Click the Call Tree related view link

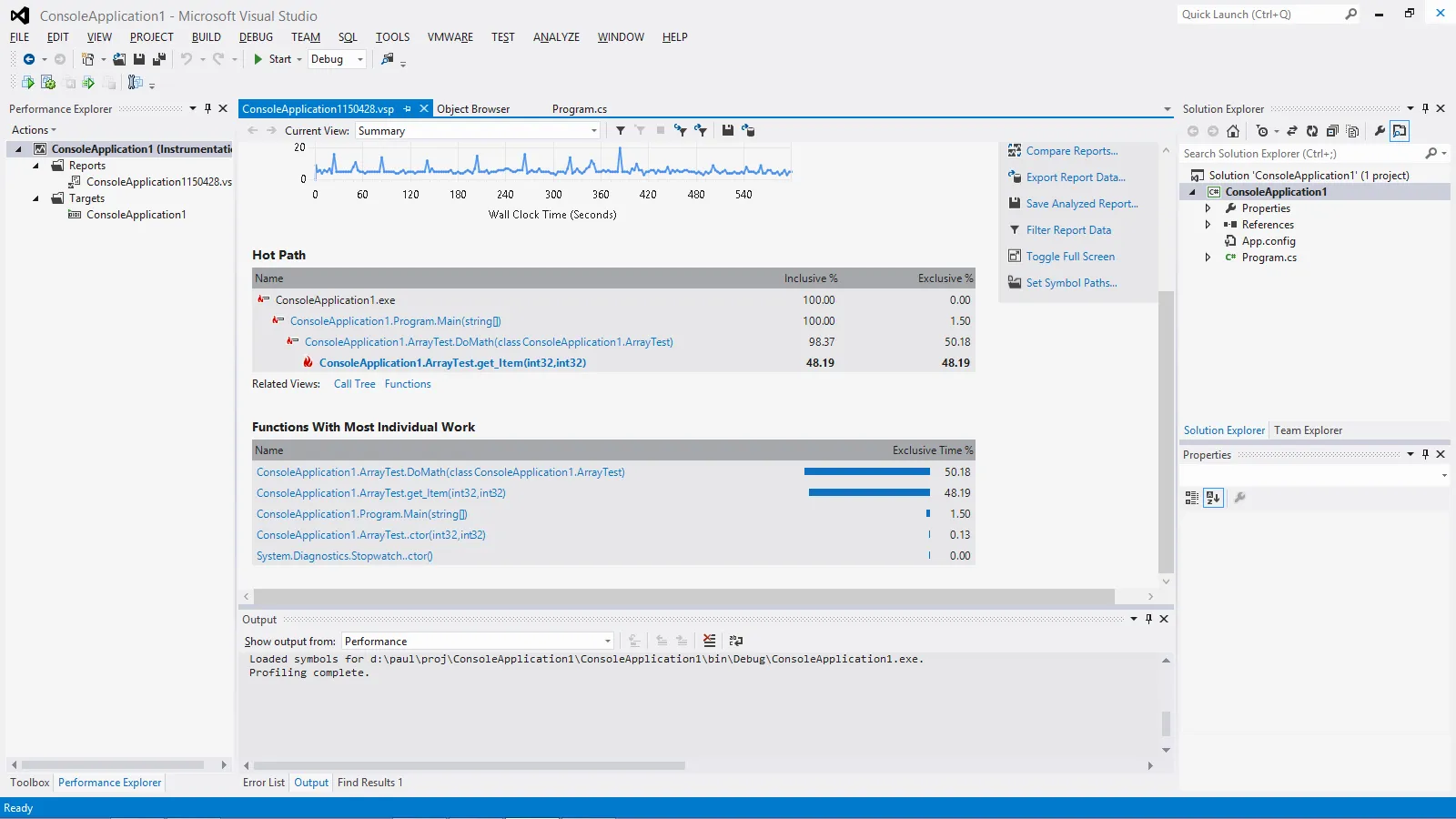[354, 384]
